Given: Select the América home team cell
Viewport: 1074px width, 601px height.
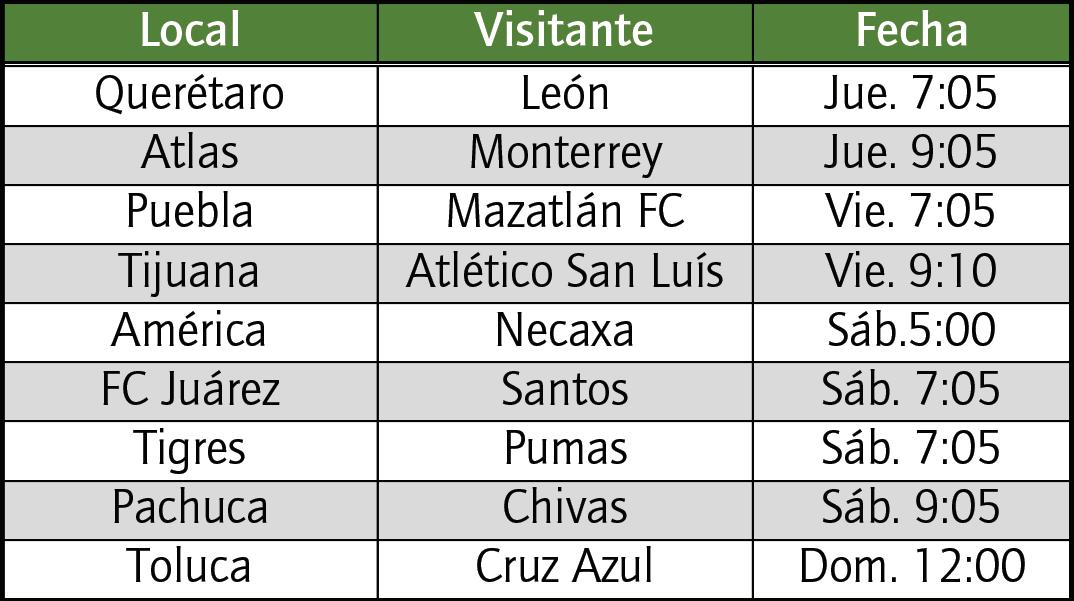Looking at the screenshot, I should click(190, 332).
